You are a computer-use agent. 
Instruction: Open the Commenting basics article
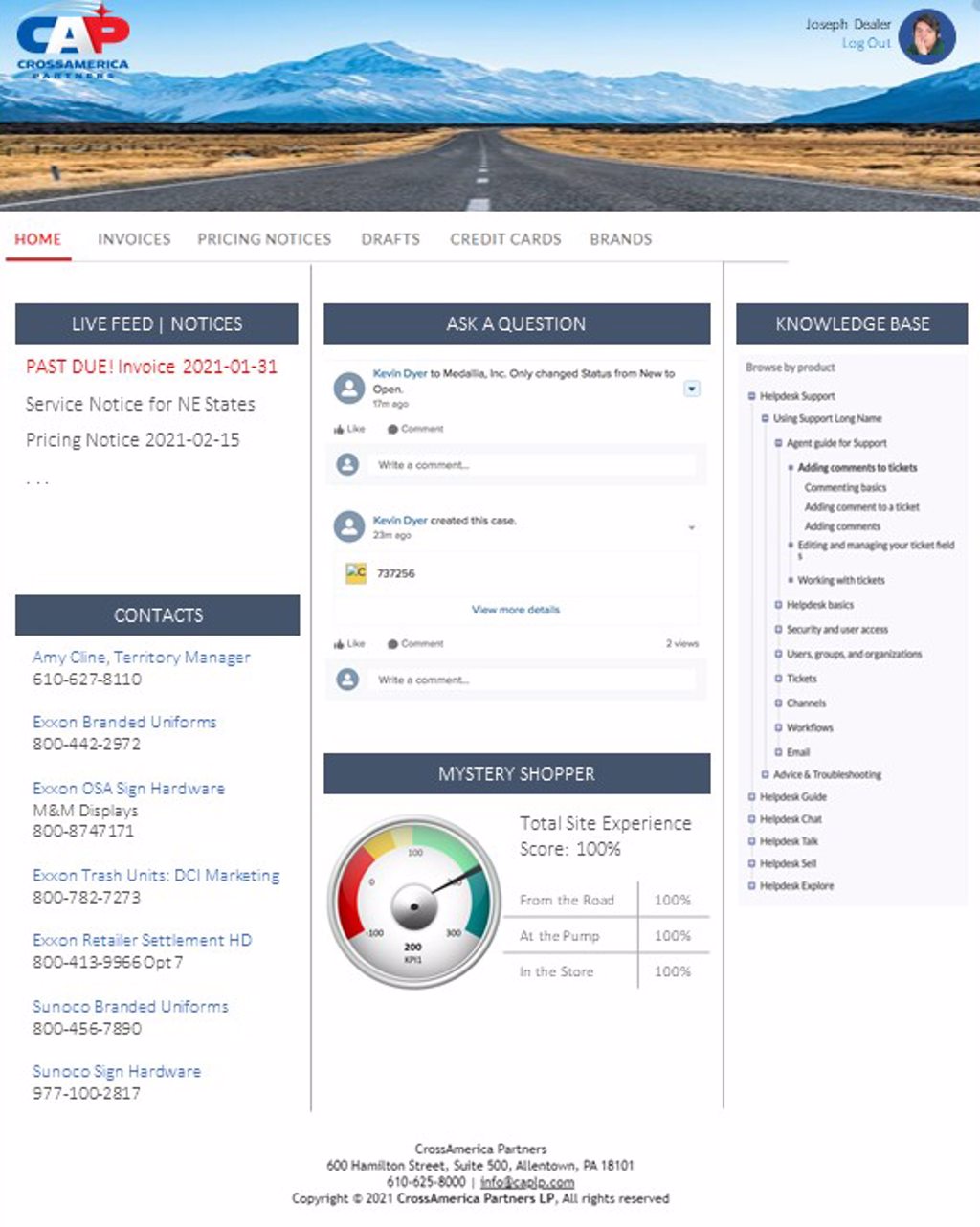(845, 488)
